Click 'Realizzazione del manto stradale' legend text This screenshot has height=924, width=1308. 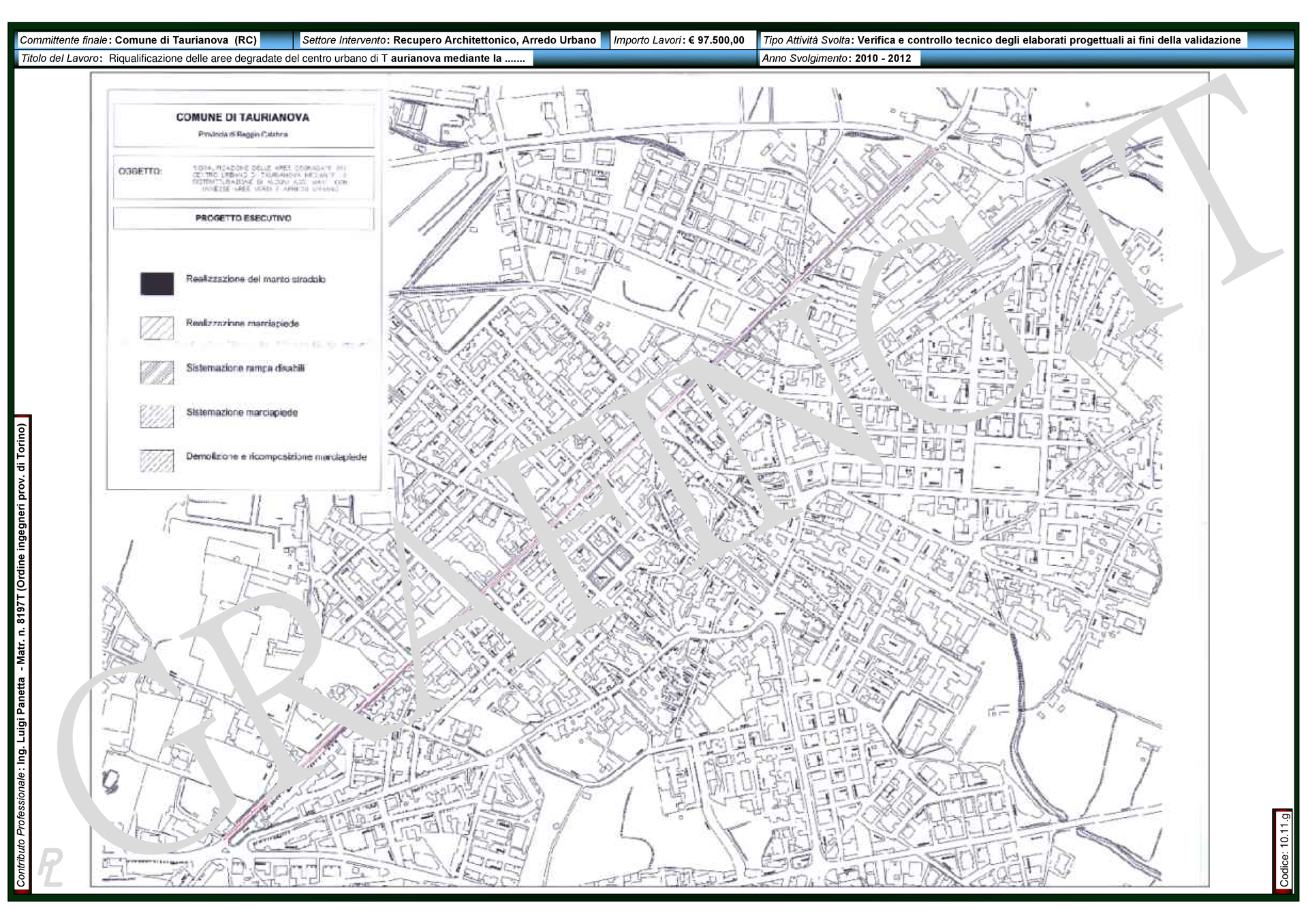255,279
